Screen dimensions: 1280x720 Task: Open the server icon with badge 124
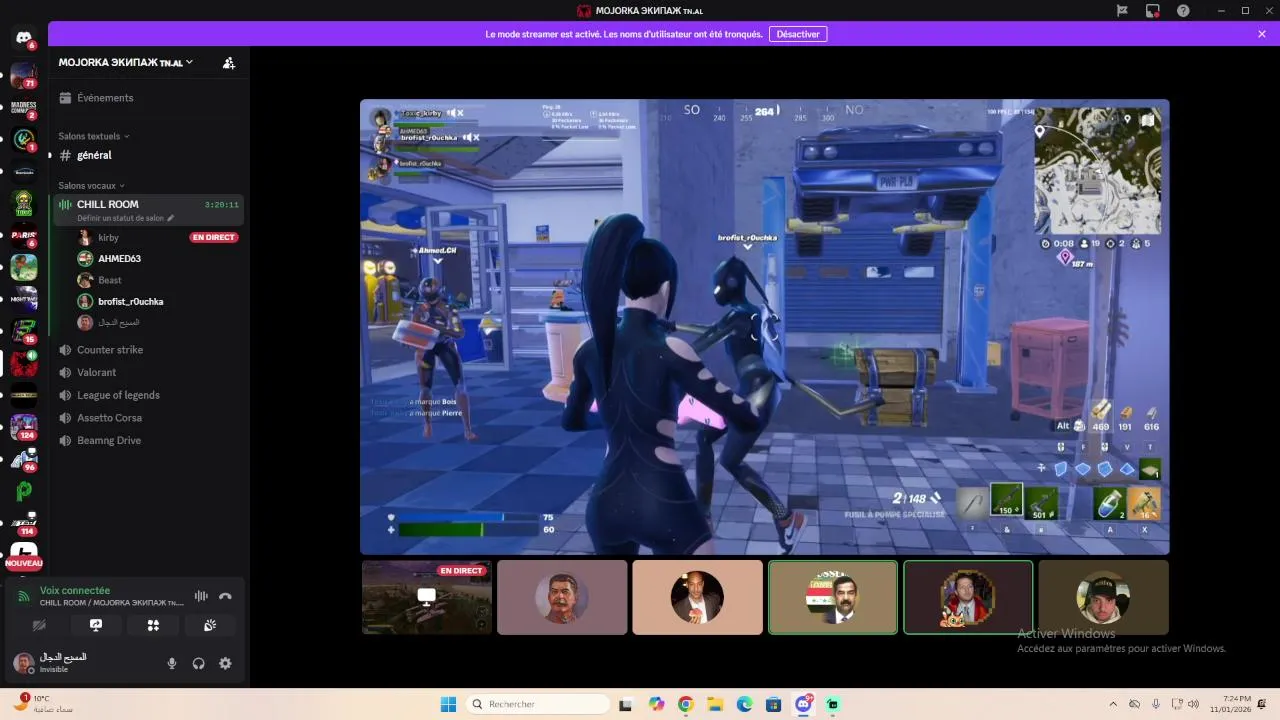coord(24,427)
